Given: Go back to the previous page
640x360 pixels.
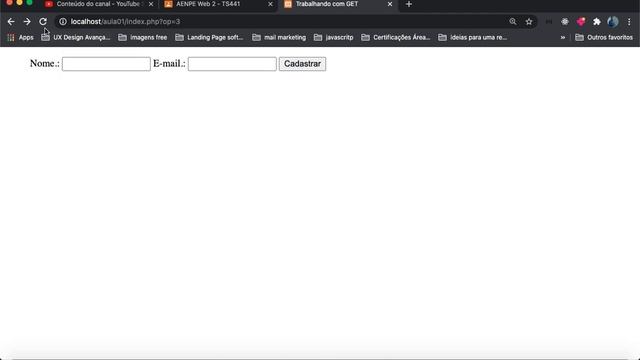Looking at the screenshot, I should point(11,22).
